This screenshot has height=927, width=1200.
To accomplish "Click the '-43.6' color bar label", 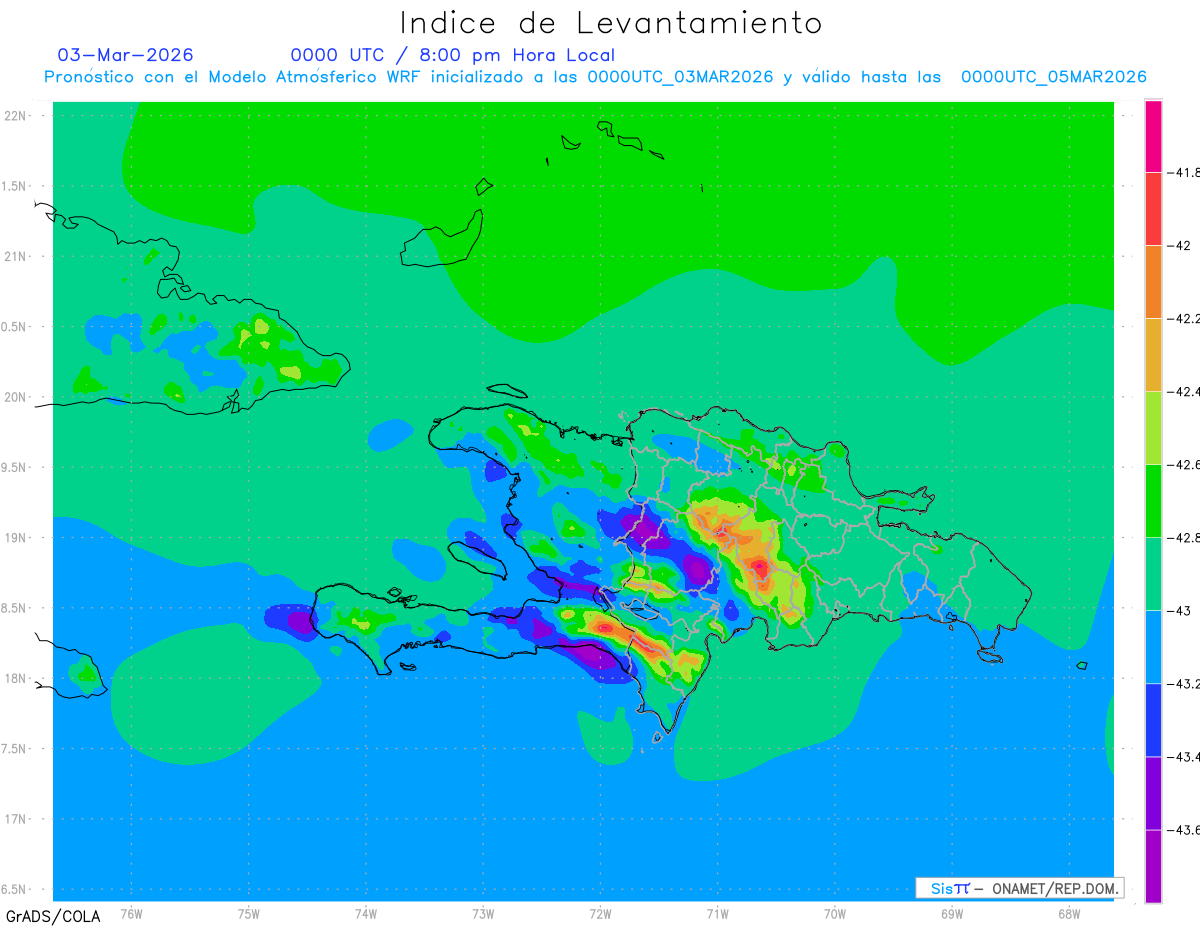I will pos(1185,830).
